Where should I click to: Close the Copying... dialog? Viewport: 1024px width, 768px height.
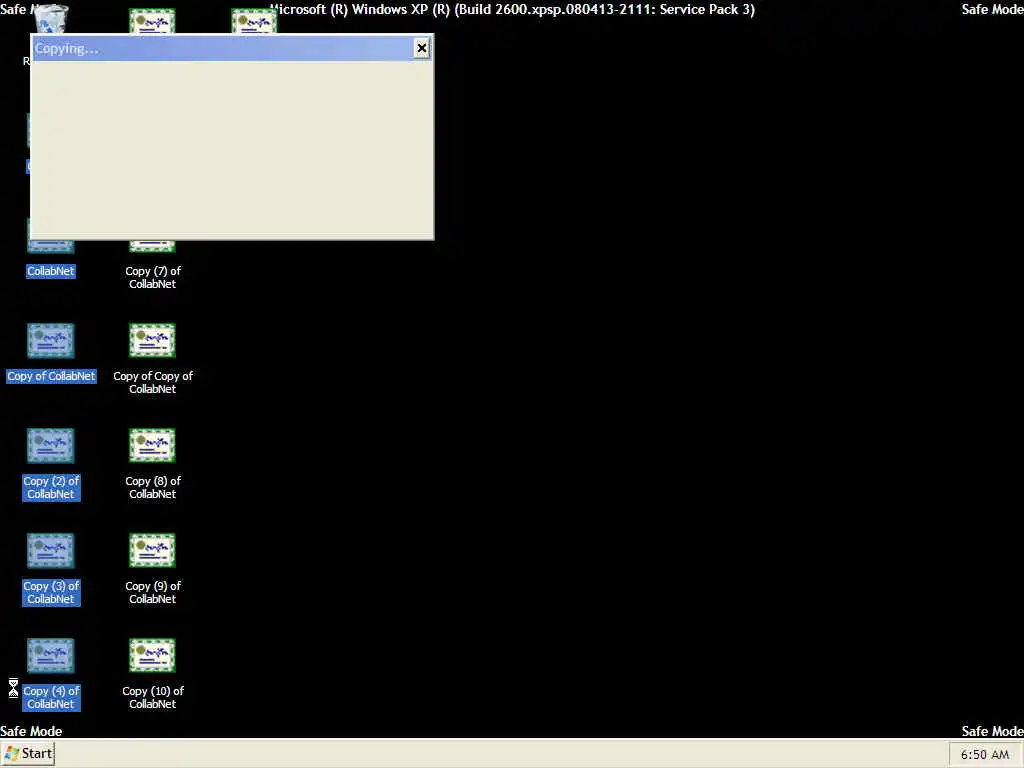422,48
